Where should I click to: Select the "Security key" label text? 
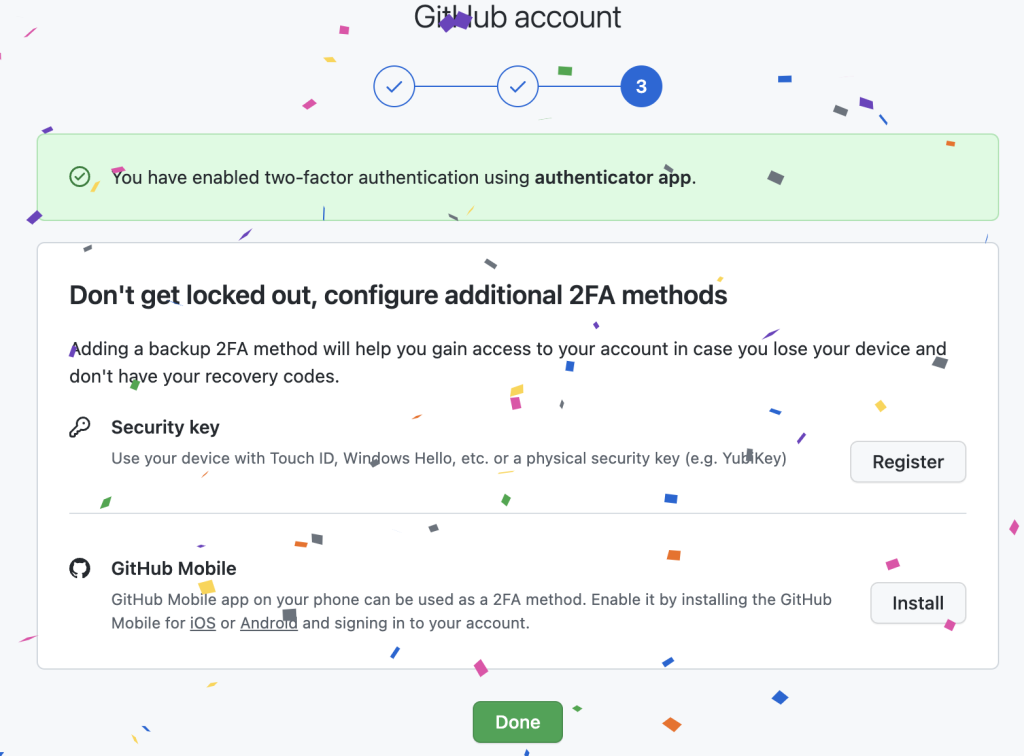(x=165, y=427)
